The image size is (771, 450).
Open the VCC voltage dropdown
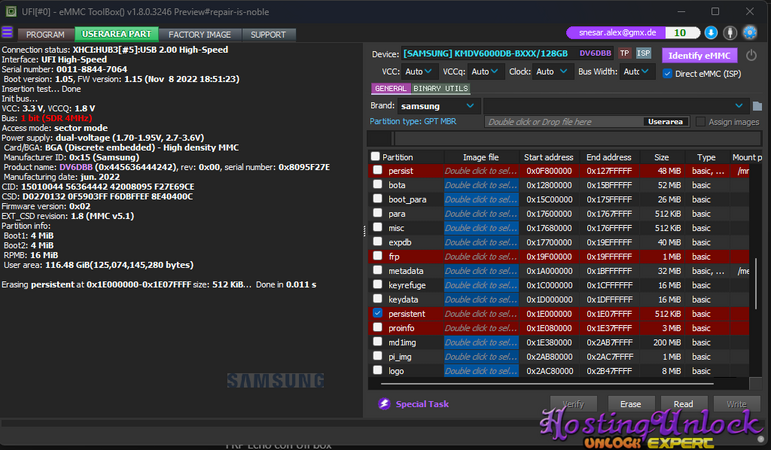[417, 72]
